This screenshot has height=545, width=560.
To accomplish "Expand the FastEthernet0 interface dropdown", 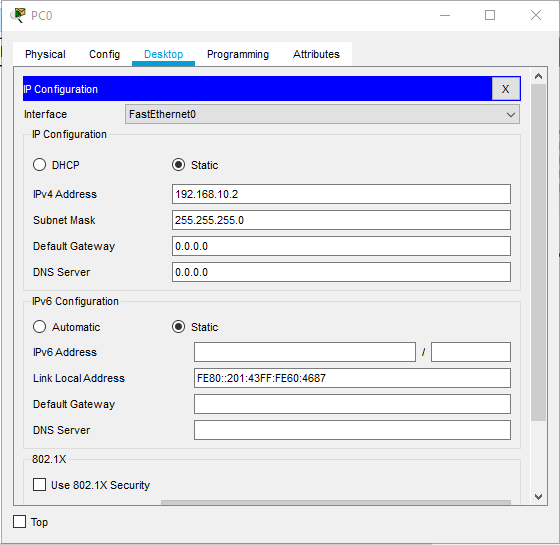I will (322, 114).
